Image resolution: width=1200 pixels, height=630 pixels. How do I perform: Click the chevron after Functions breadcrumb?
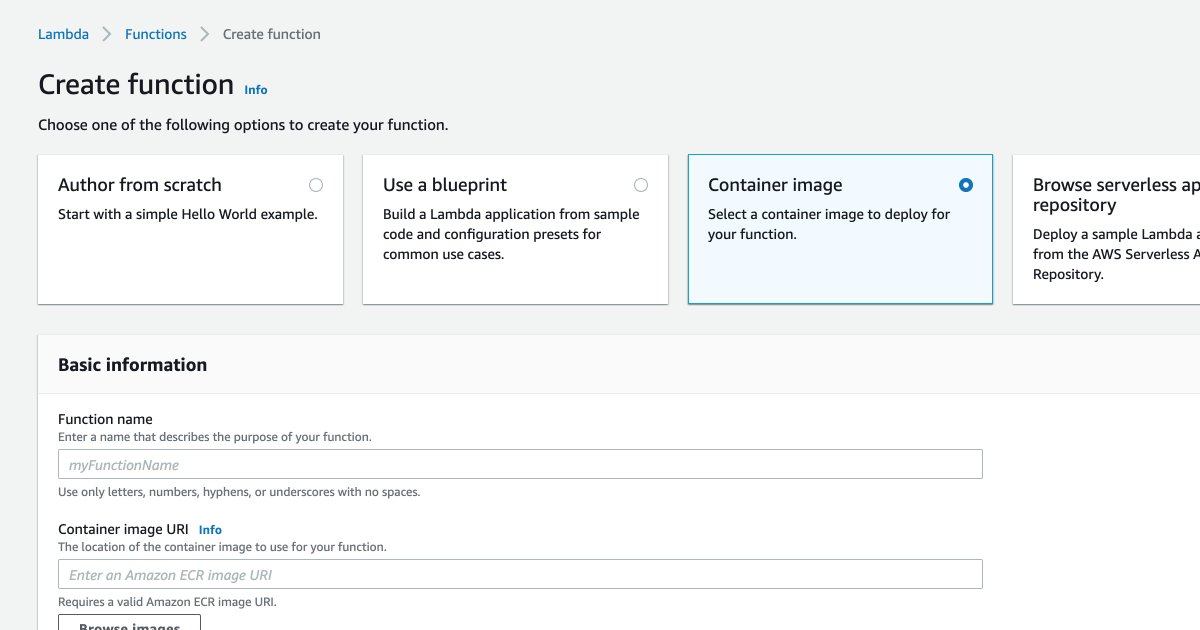pos(205,34)
